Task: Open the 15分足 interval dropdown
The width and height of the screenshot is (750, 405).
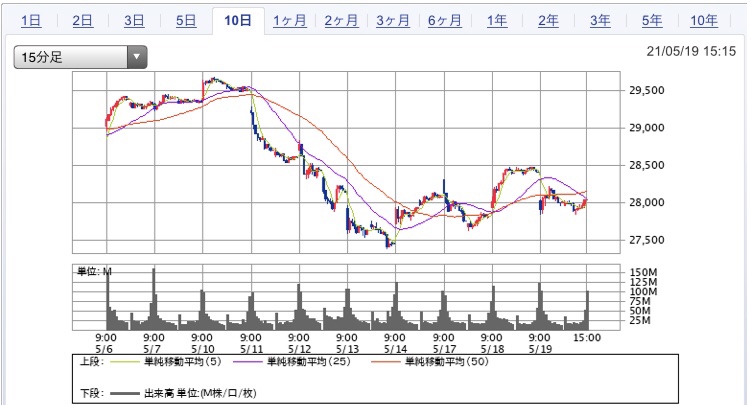Action: (80, 57)
